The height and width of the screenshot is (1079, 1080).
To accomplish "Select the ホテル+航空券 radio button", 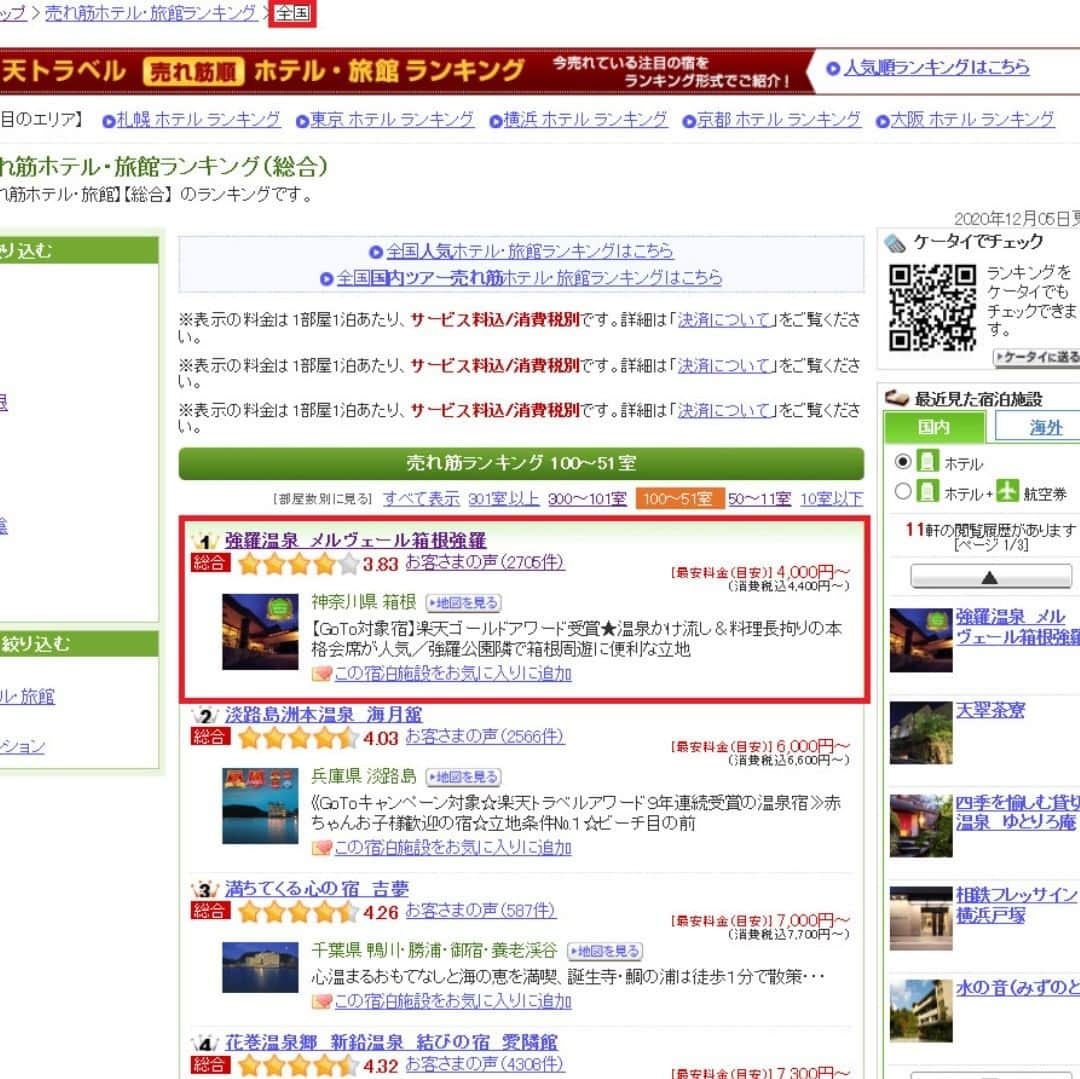I will click(x=903, y=492).
